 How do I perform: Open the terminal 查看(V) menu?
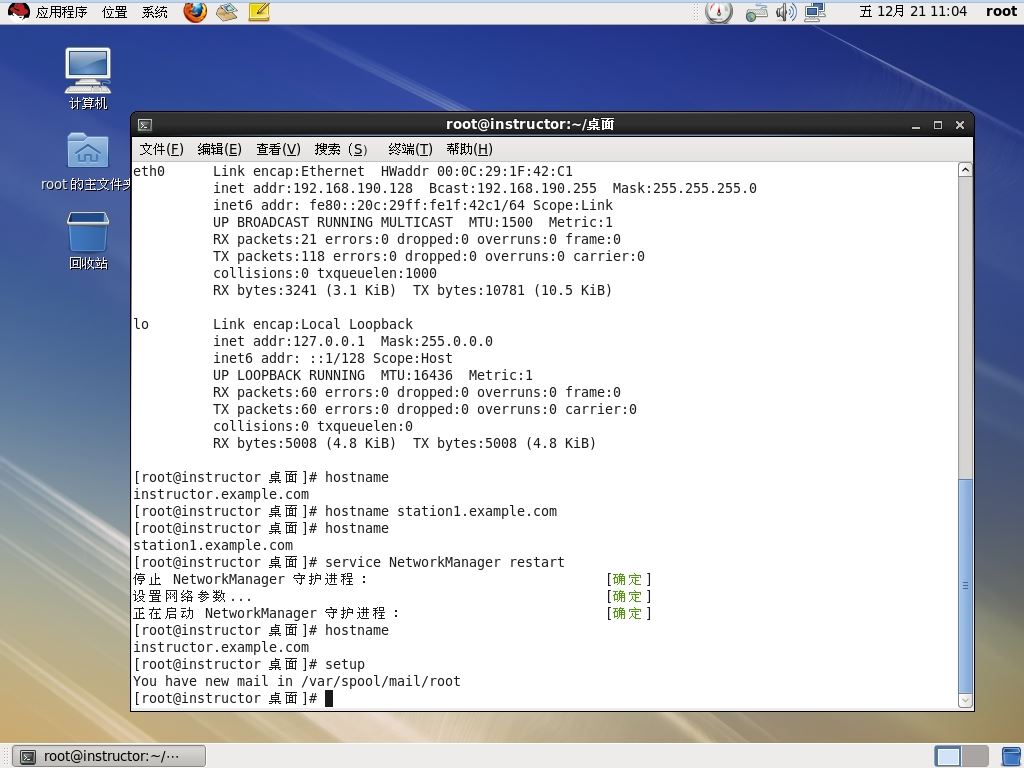pyautogui.click(x=278, y=149)
